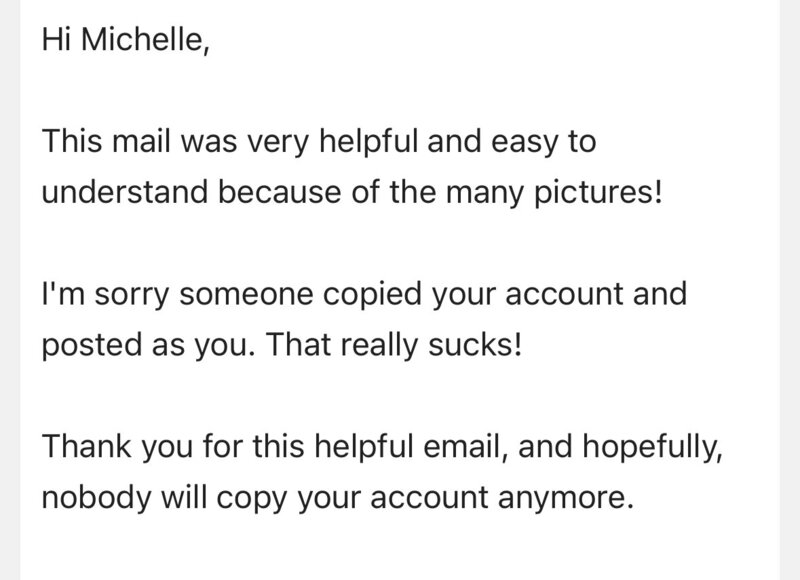Place cursor on the word sucks!

475,345
